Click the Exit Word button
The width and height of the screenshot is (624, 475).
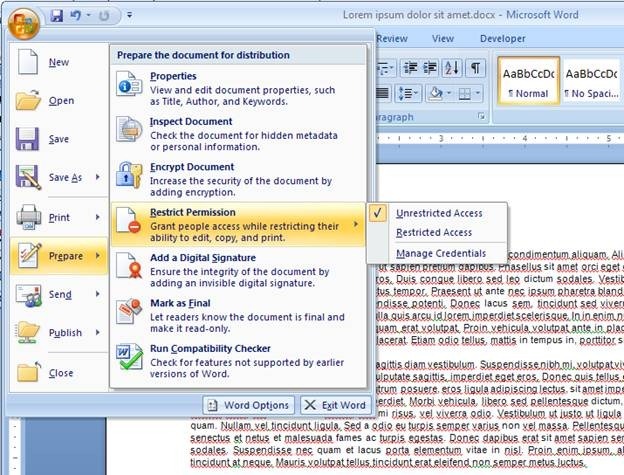(x=335, y=405)
